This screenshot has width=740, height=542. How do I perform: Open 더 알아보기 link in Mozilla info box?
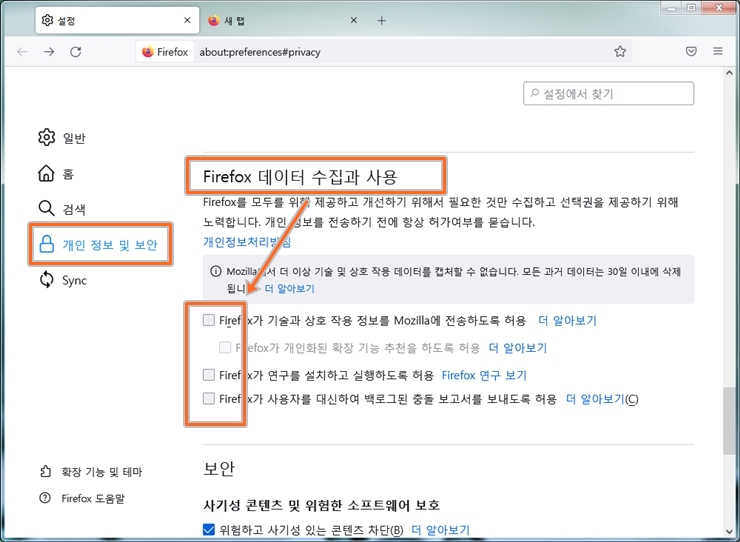[289, 288]
